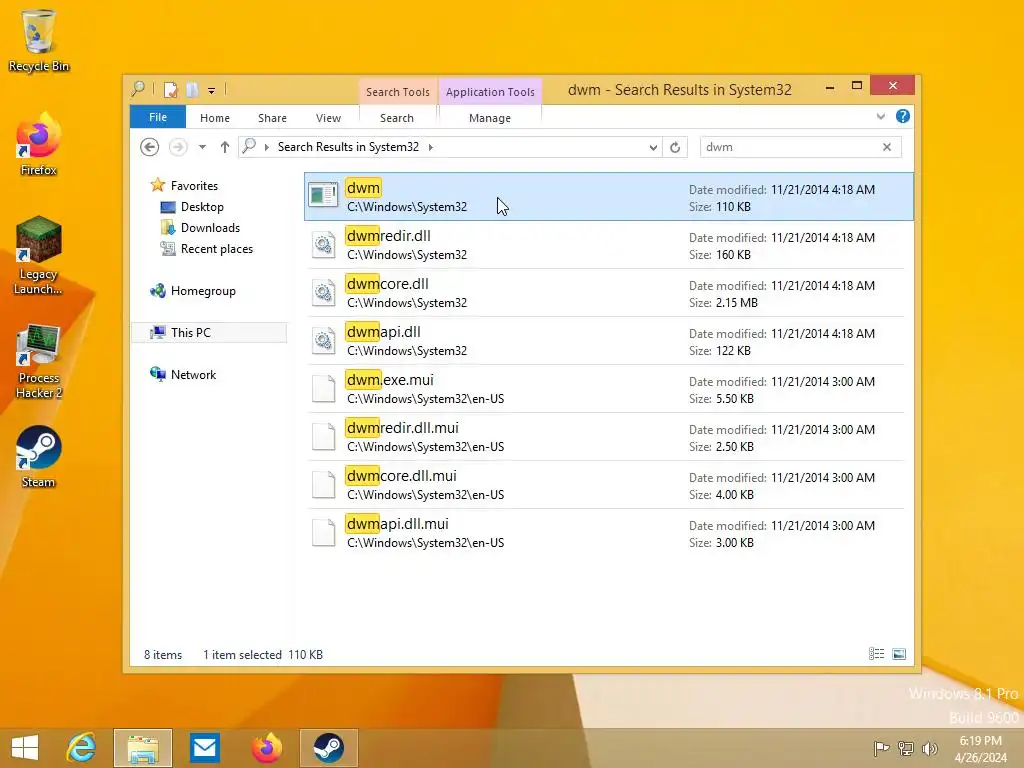
Task: Refresh the search results
Action: click(x=675, y=147)
